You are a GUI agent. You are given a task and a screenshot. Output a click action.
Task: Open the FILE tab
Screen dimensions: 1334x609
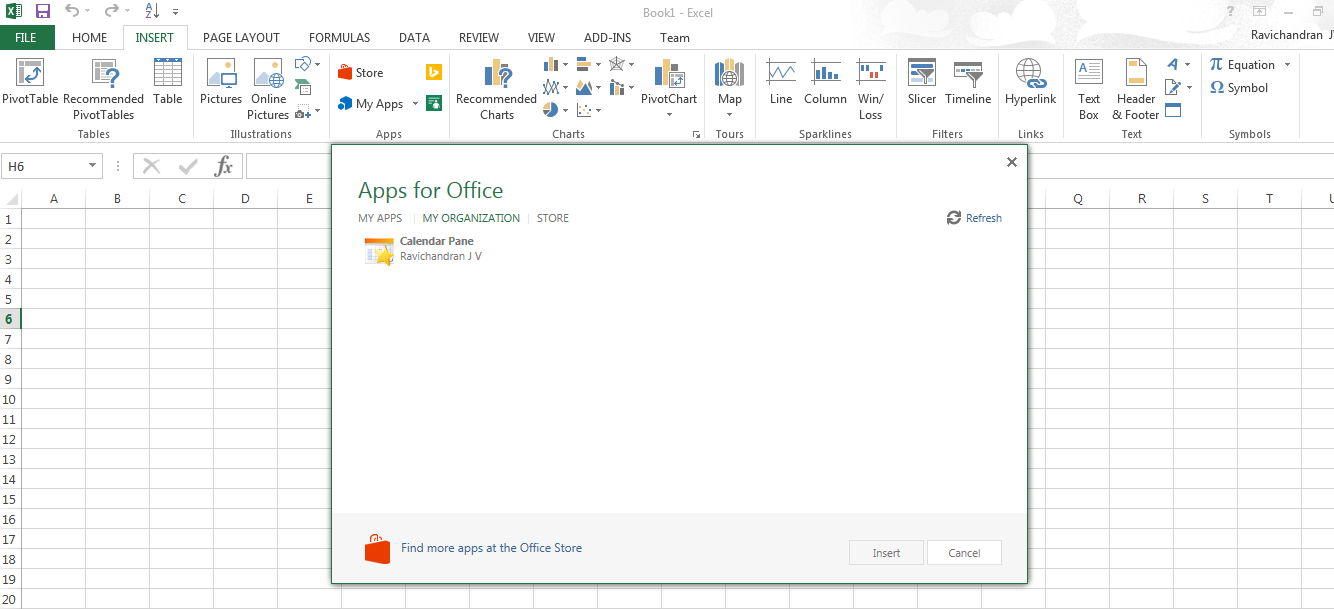tap(26, 38)
